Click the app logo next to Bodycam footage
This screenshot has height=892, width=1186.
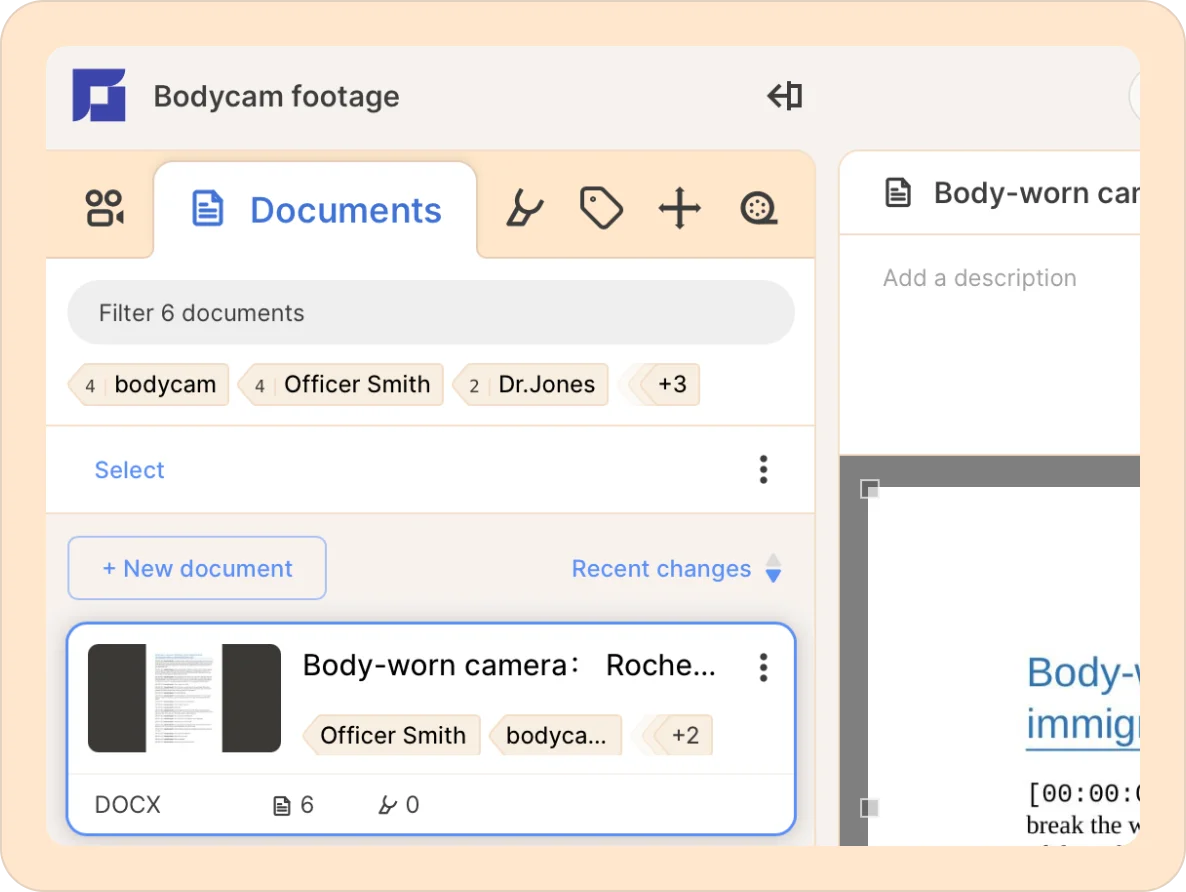pos(99,95)
